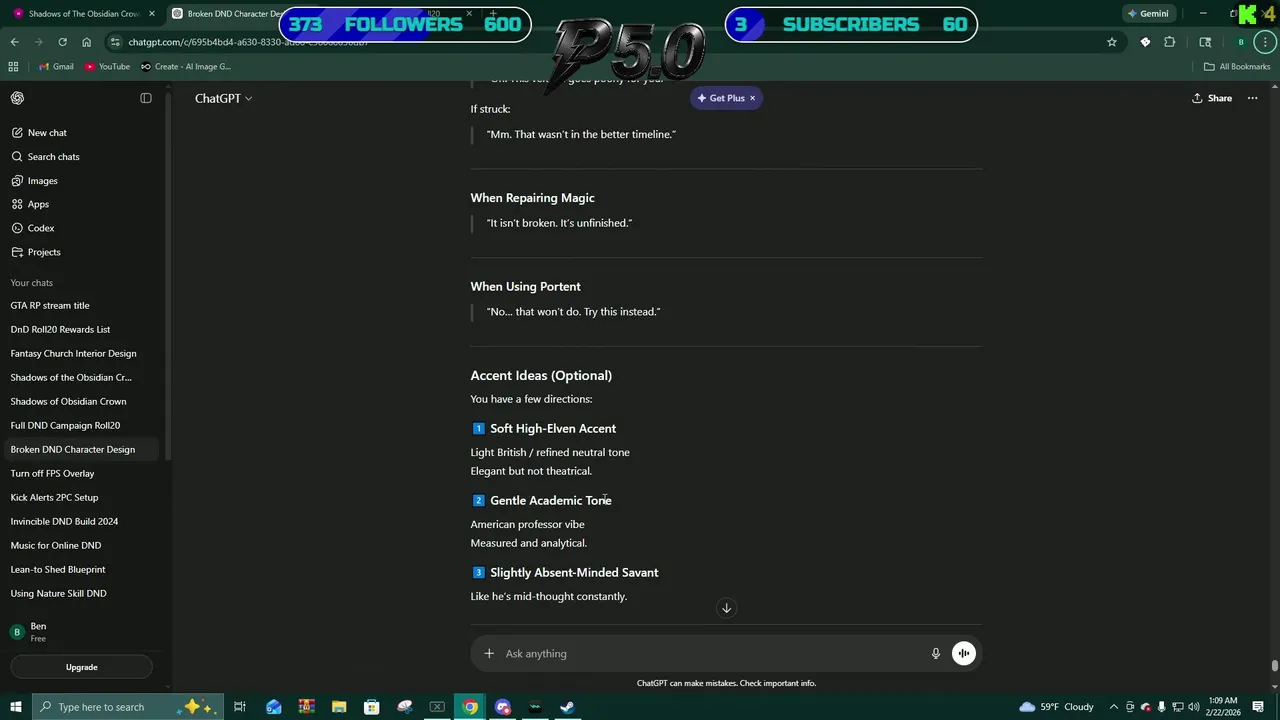This screenshot has height=720, width=1280.
Task: Open the 'Kick Alerts 2PC Setup' chat
Action: click(x=82, y=497)
